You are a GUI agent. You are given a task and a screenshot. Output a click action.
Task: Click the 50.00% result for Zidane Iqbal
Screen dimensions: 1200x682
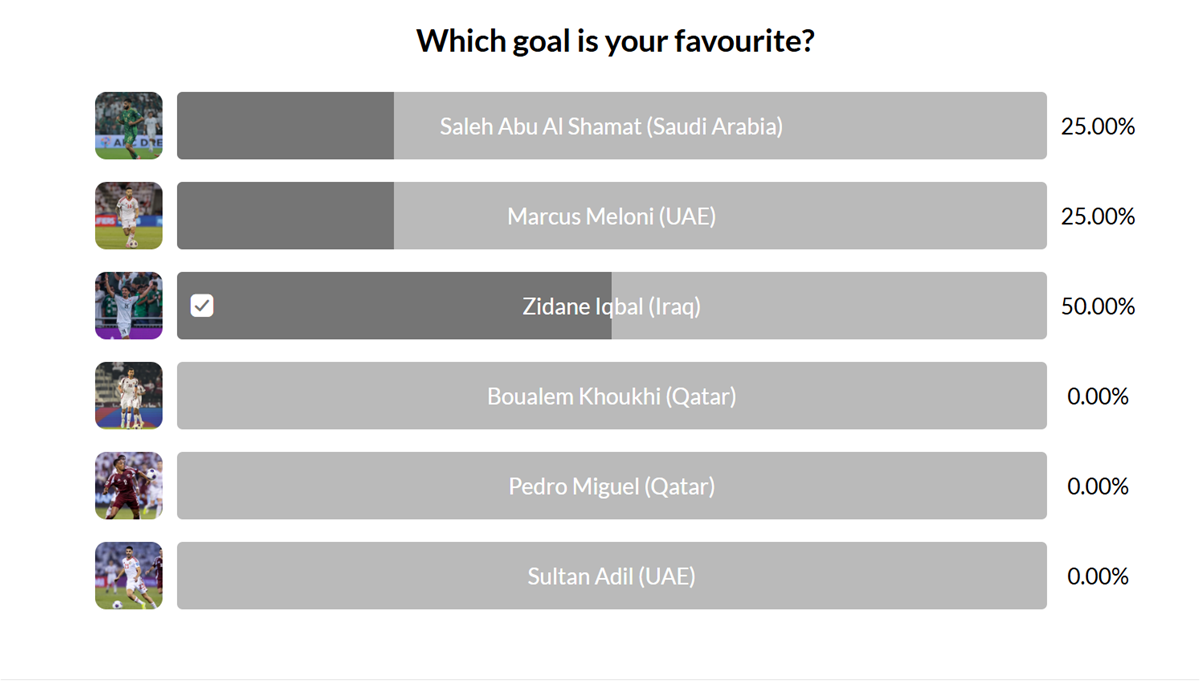1098,306
